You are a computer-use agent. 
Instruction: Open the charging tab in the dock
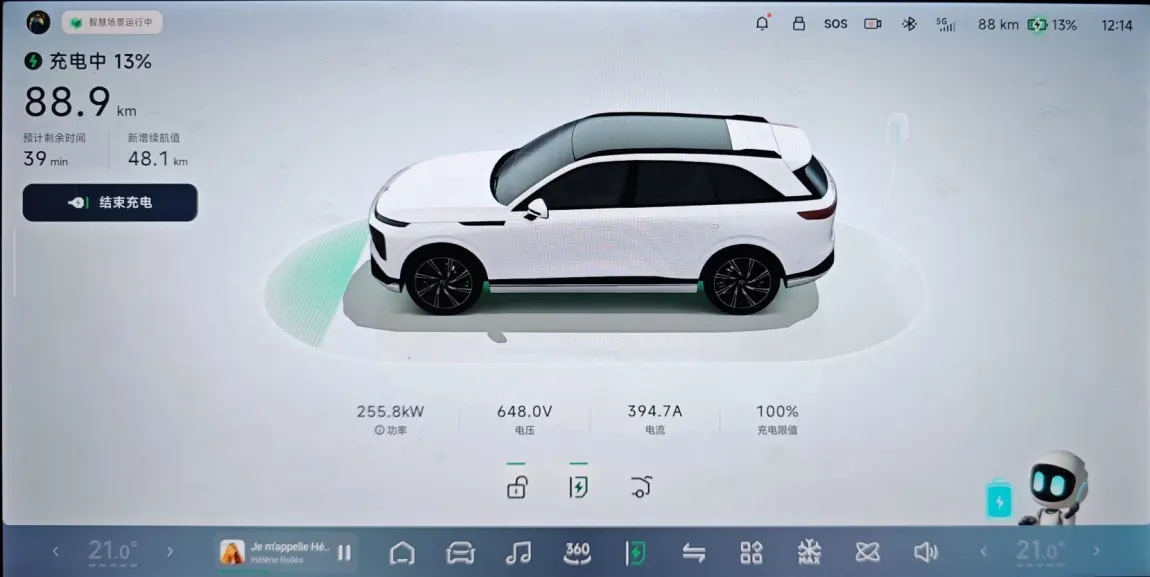635,552
